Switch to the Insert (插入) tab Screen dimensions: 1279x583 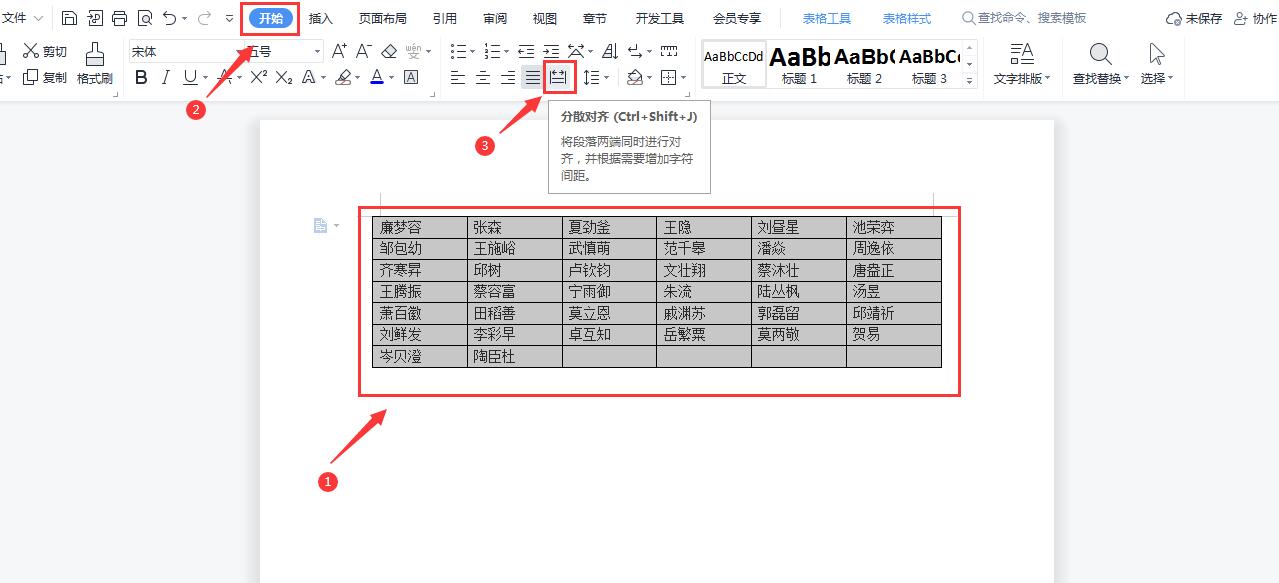click(321, 18)
